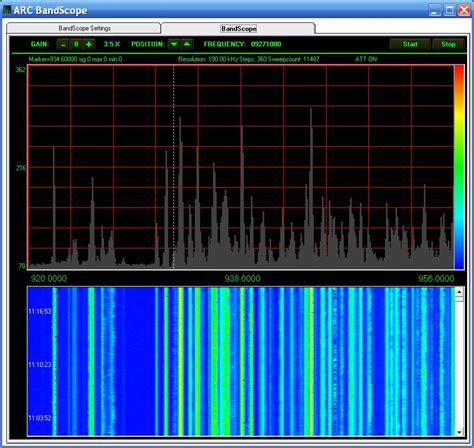Click the 11:10:23 timestamp in the waterfall
The image size is (474, 448).
[40, 364]
